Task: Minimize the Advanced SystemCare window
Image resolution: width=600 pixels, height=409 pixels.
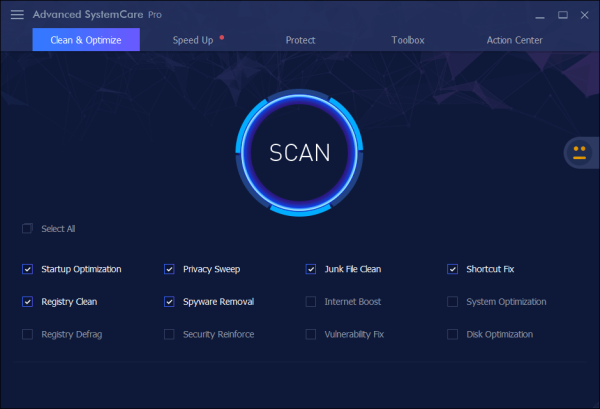Action: click(540, 17)
